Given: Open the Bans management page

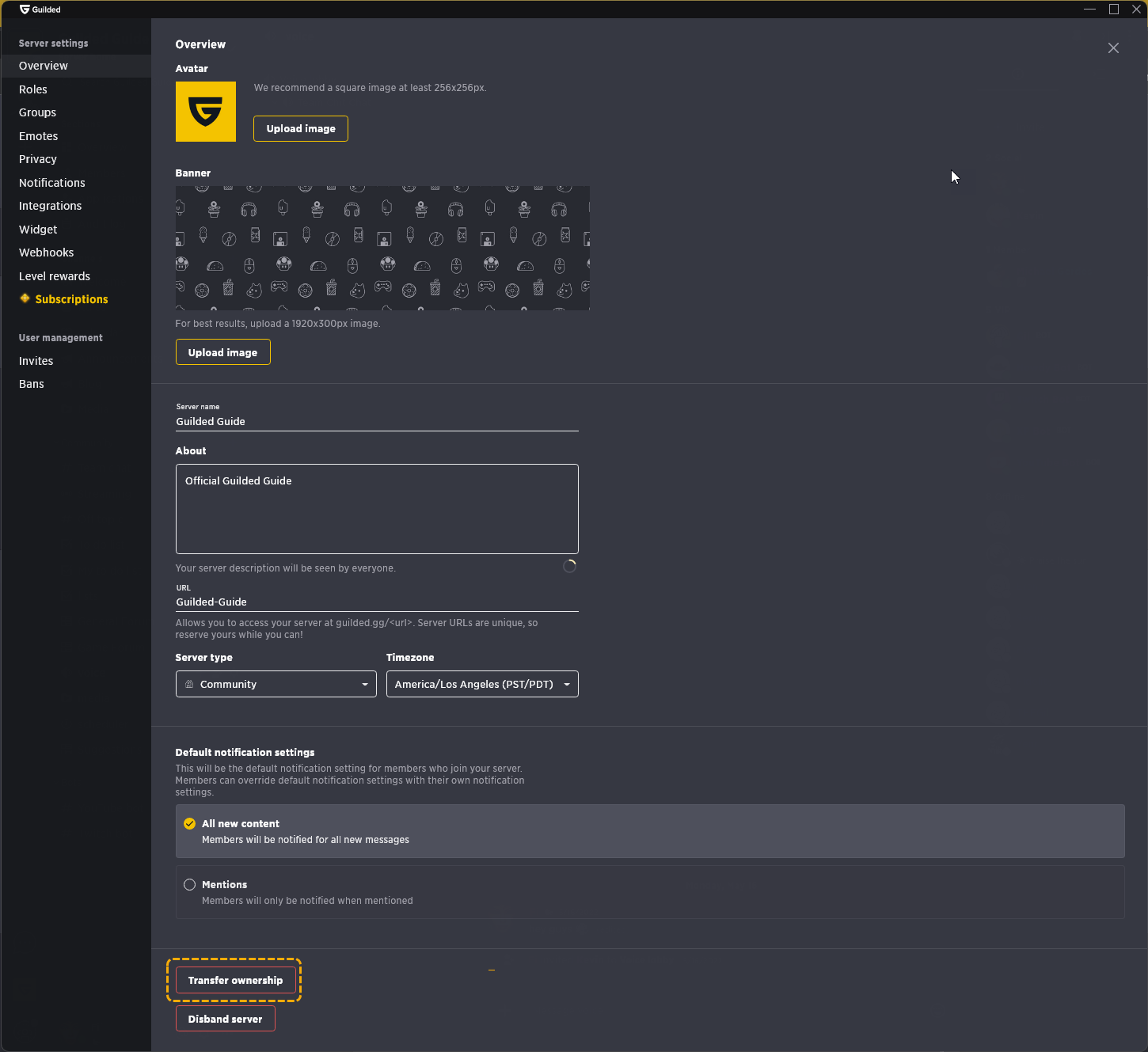Looking at the screenshot, I should click(x=75, y=384).
